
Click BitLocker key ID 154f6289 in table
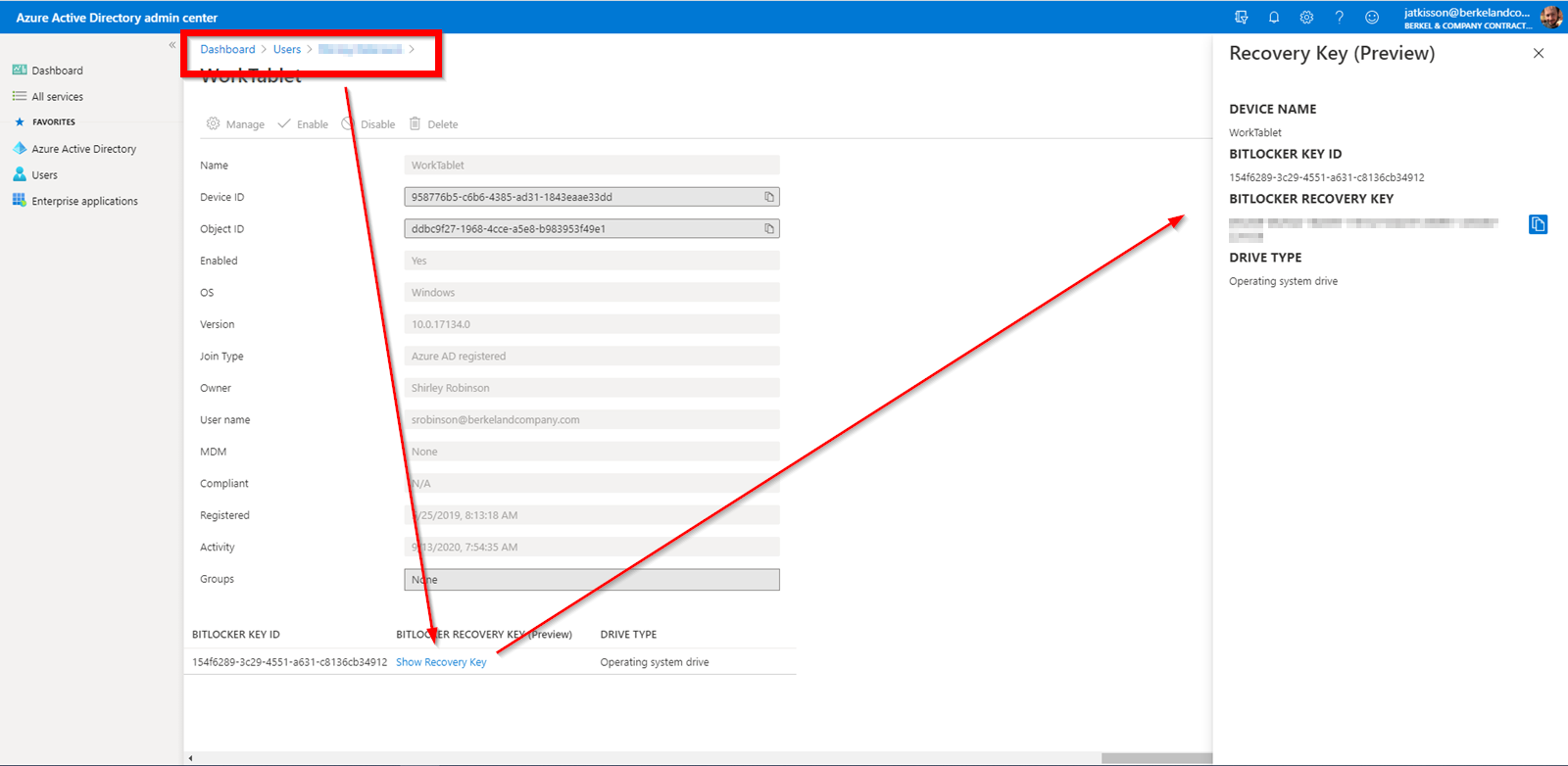(290, 662)
